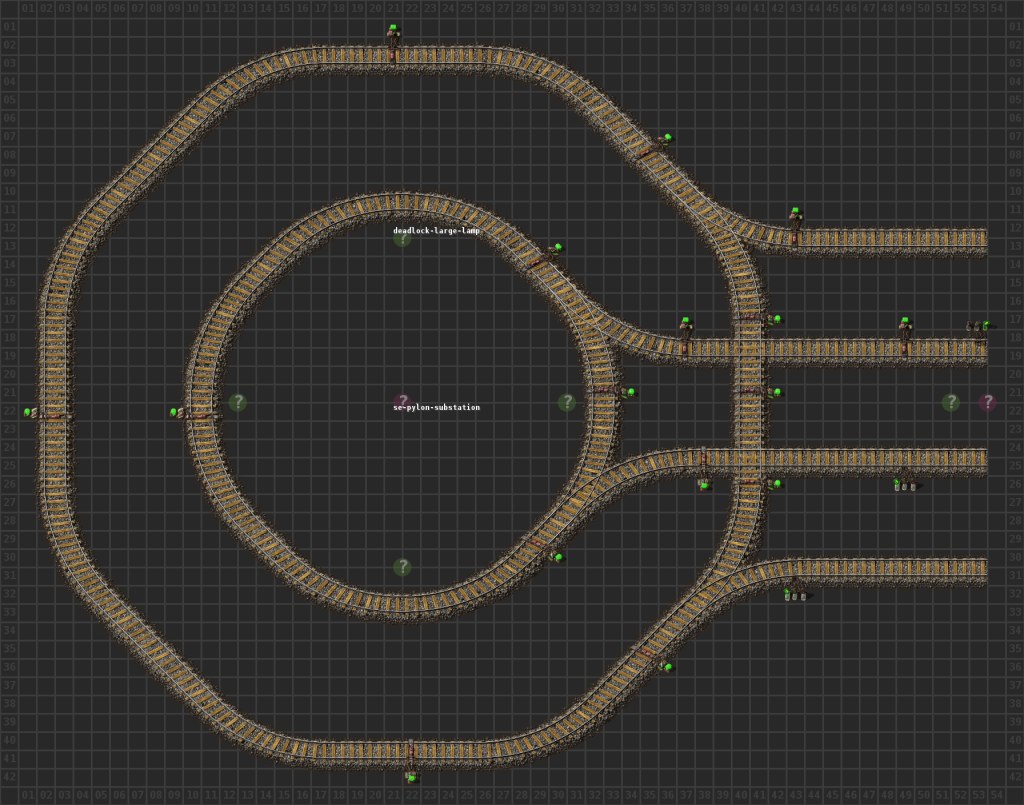This screenshot has height=805, width=1024.
Task: Click the rail signal on the inner loop's lower-right diagonal
Action: point(557,557)
